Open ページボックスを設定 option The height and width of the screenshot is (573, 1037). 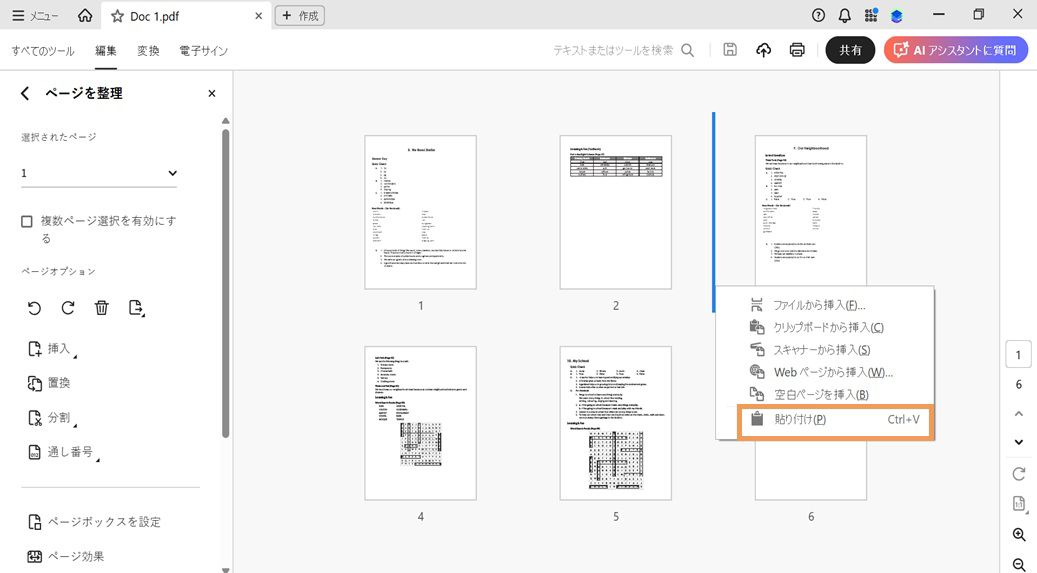pos(95,522)
